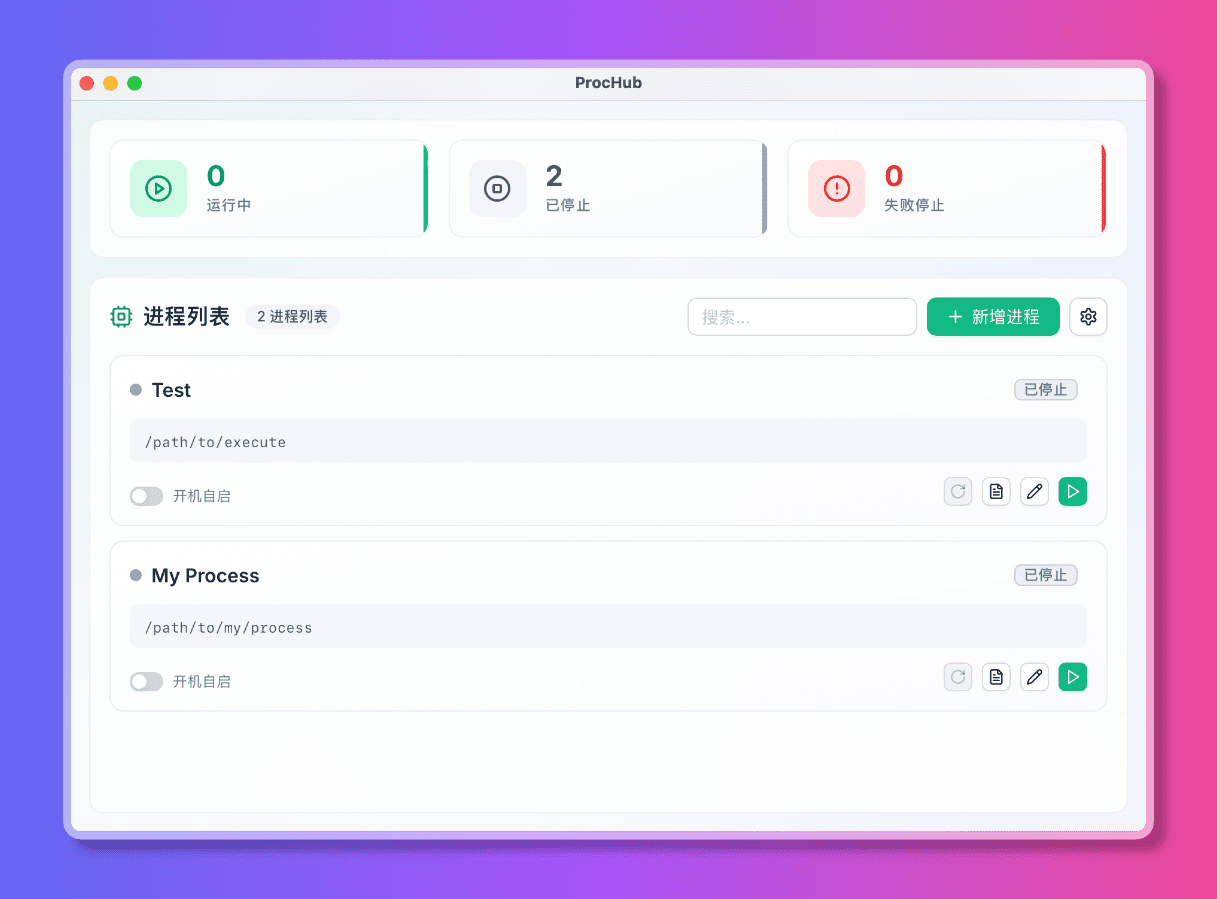Screen dimensions: 1217x899
Task: Click the restart icon for Test process
Action: coord(958,491)
